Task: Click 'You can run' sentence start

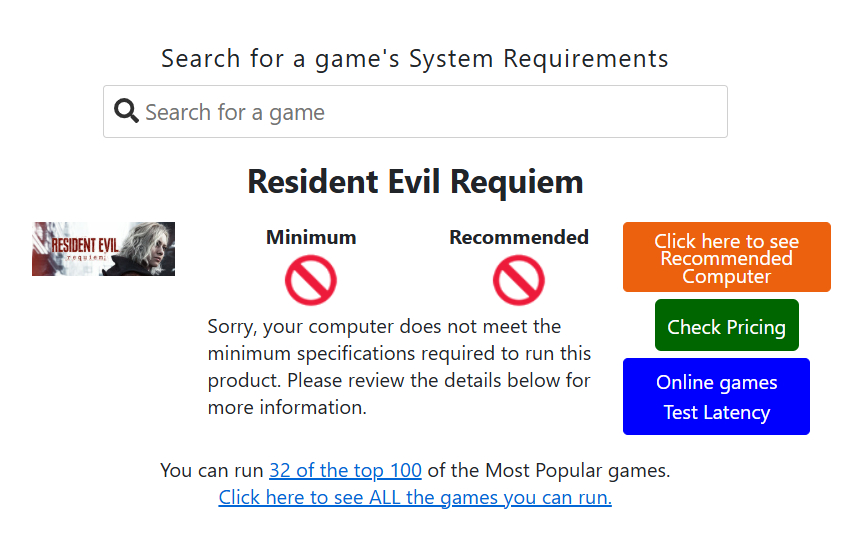Action: 212,470
